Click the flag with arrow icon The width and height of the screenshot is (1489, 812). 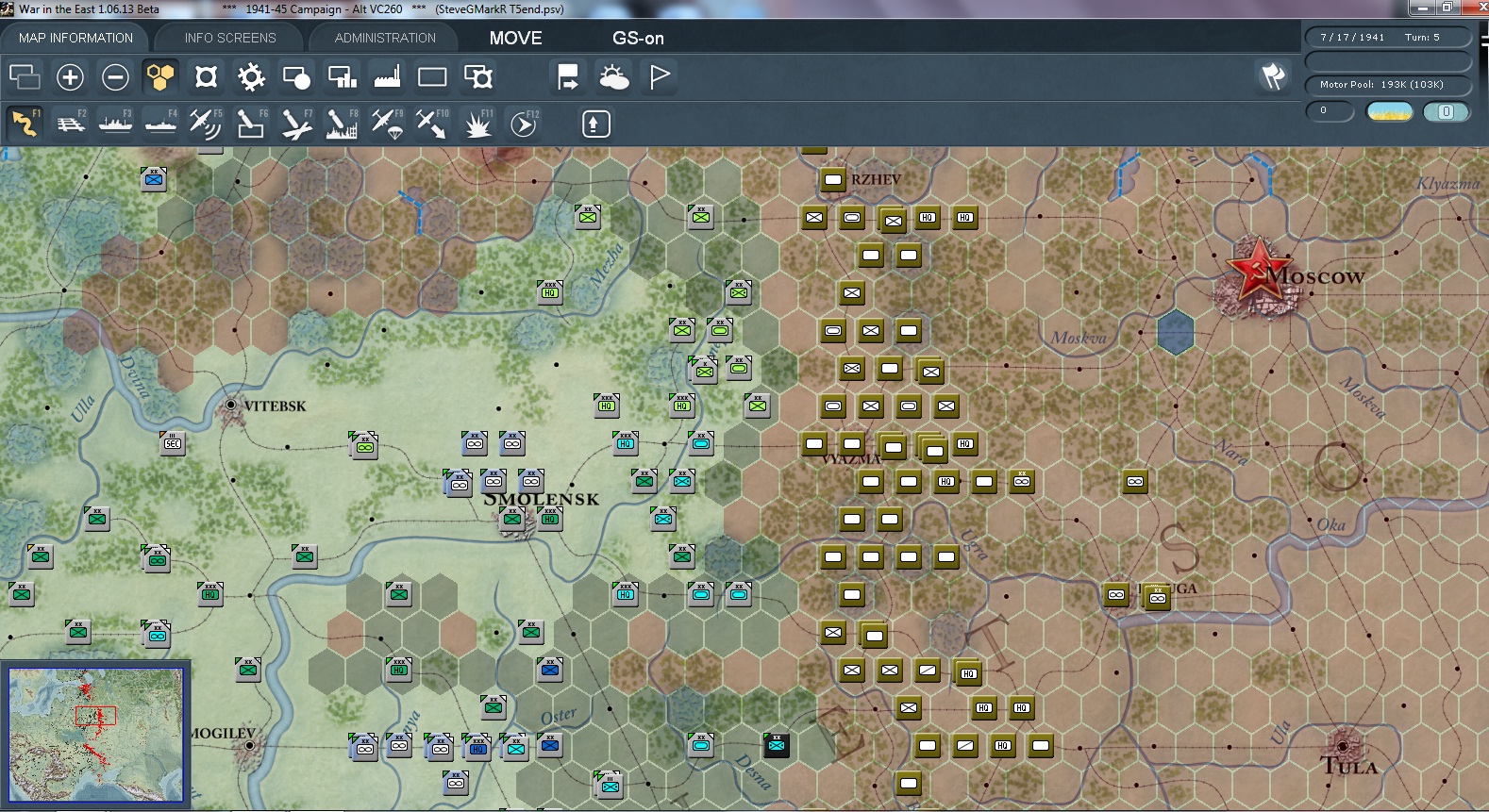(x=568, y=76)
